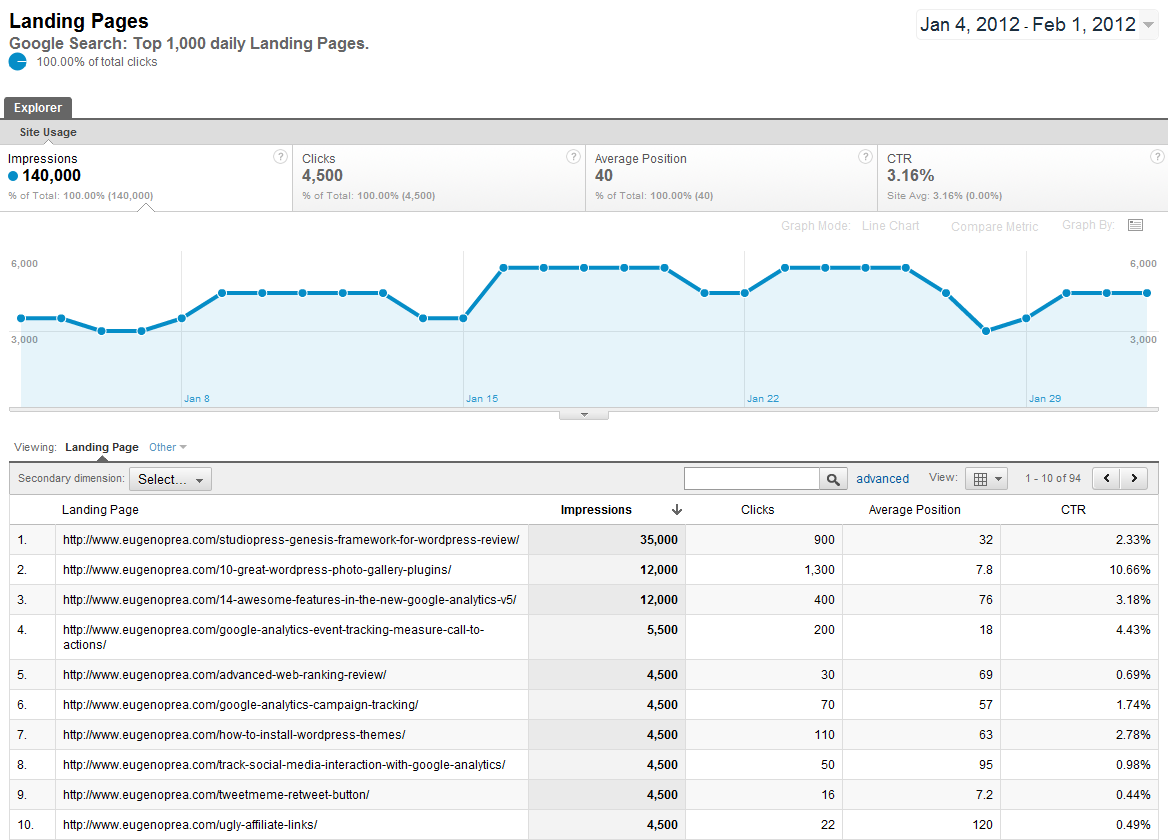Click the table search input field
This screenshot has height=840, width=1168.
[752, 479]
